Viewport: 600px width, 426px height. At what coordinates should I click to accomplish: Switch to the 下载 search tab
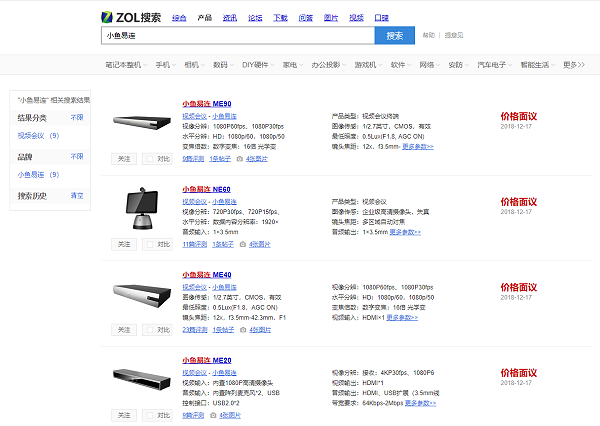tap(280, 18)
